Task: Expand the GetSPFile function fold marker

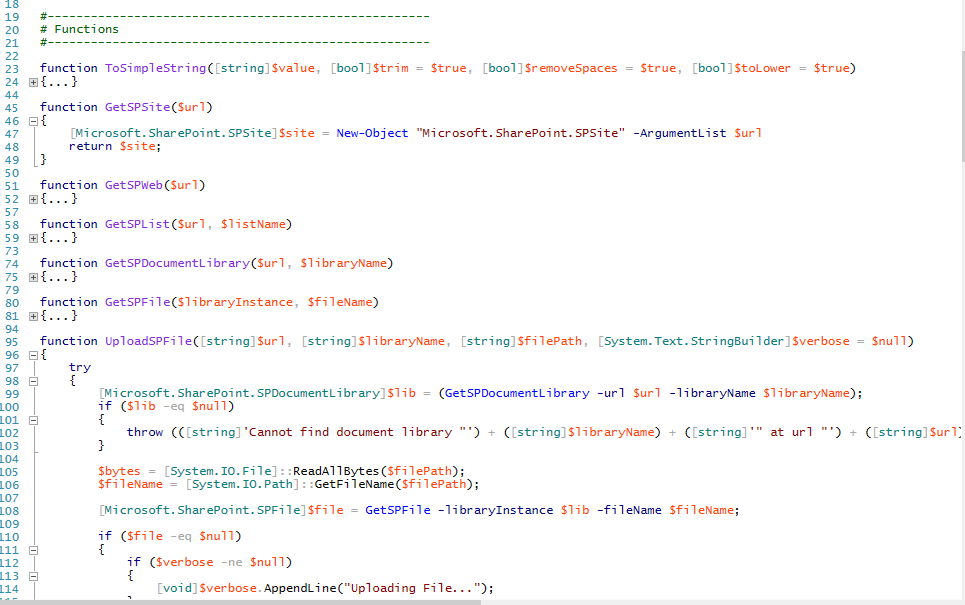Action: coord(33,316)
